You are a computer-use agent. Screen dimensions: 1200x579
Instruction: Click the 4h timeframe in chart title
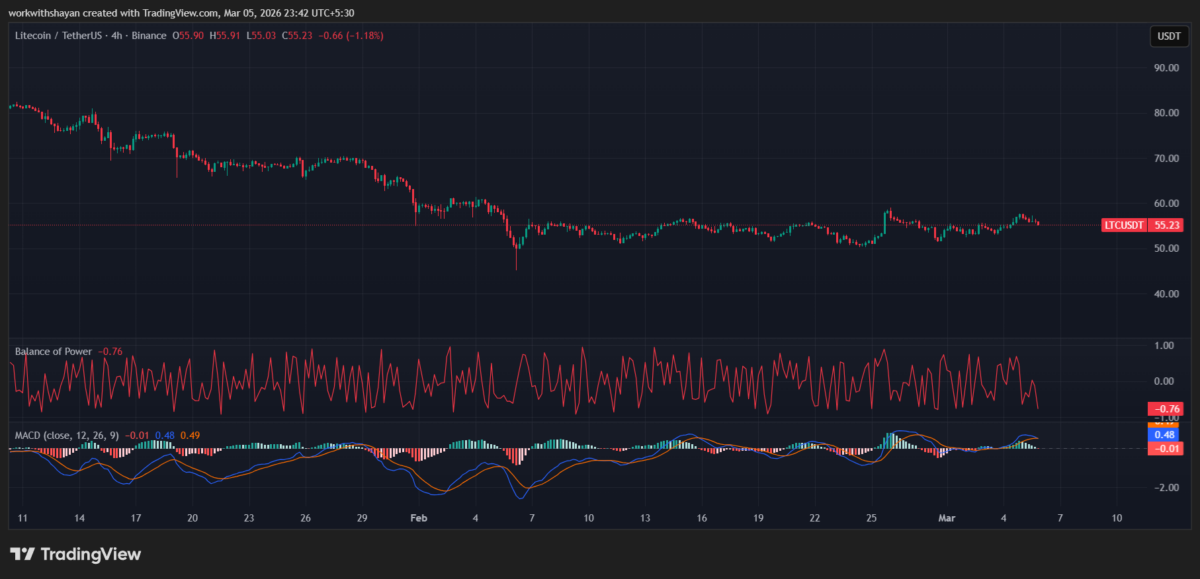point(120,36)
